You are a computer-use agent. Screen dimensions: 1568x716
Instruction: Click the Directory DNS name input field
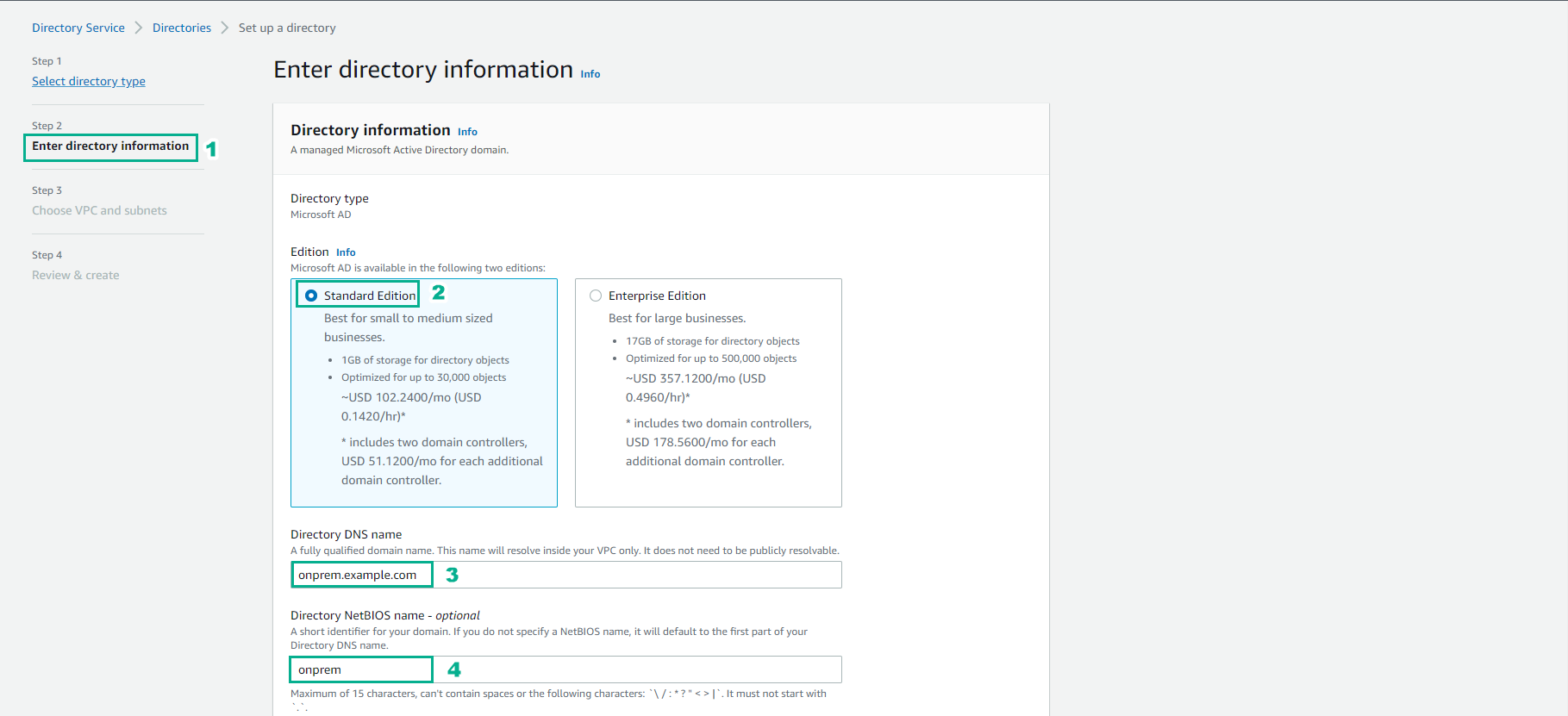[x=566, y=575]
